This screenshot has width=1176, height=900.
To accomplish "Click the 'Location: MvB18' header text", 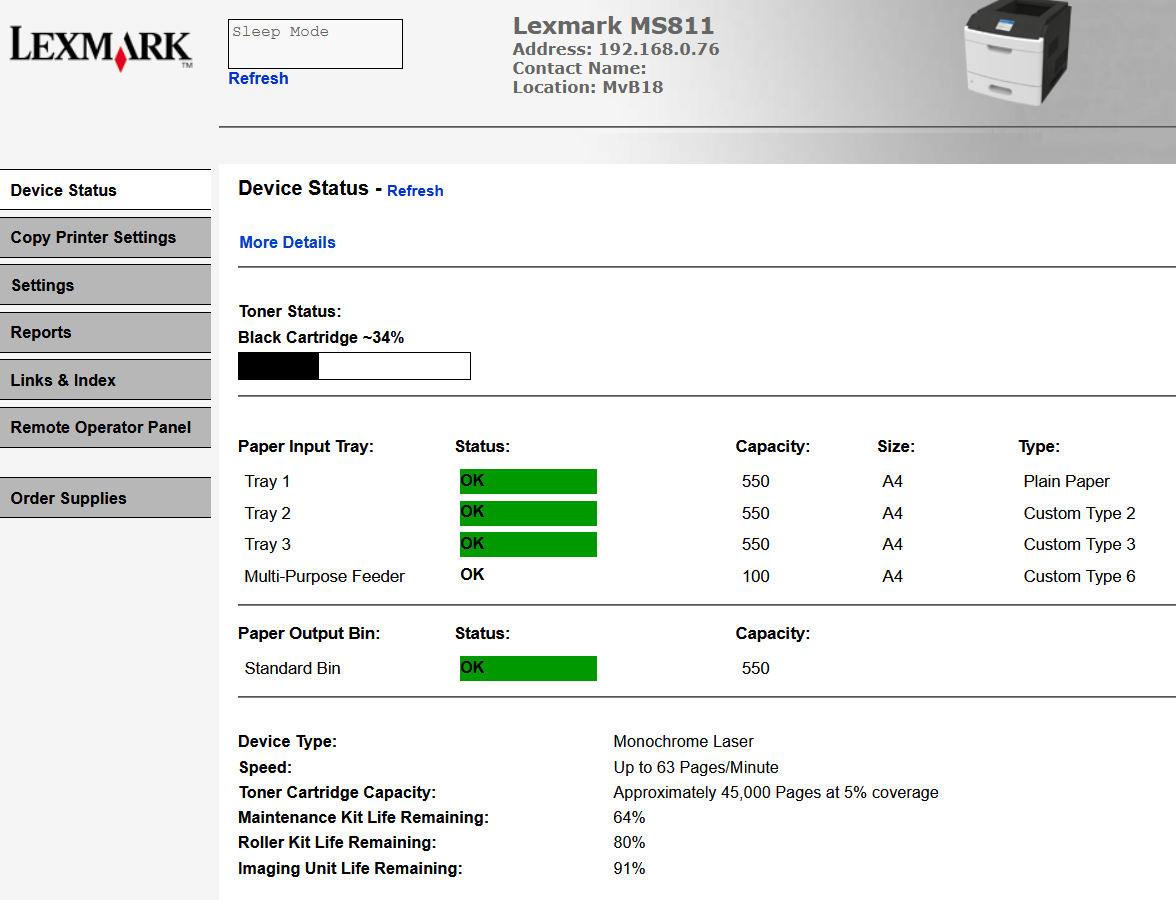I will coord(588,87).
